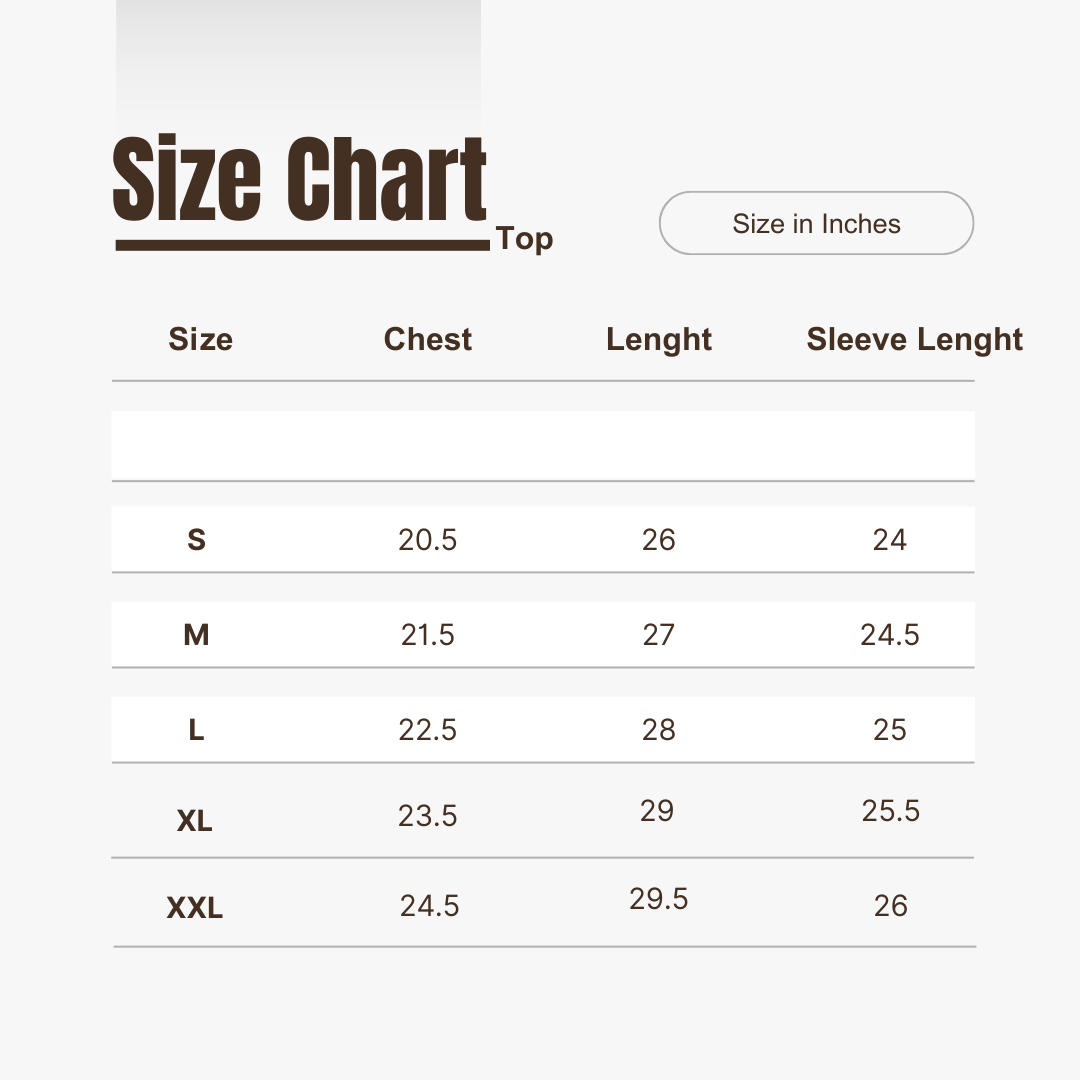
Task: Click the 23.5 chest value for XL
Action: [x=427, y=816]
